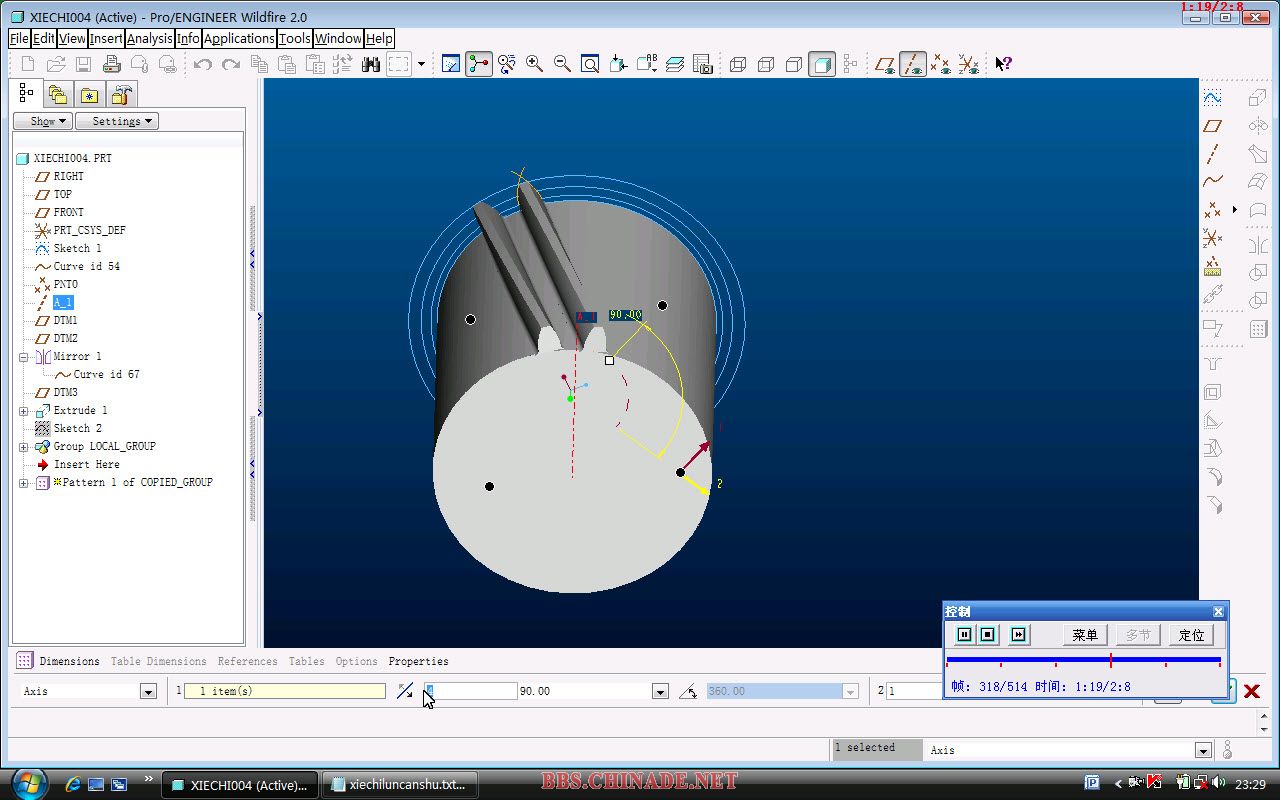Select the Datum Point tool
The height and width of the screenshot is (800, 1280).
(1213, 210)
